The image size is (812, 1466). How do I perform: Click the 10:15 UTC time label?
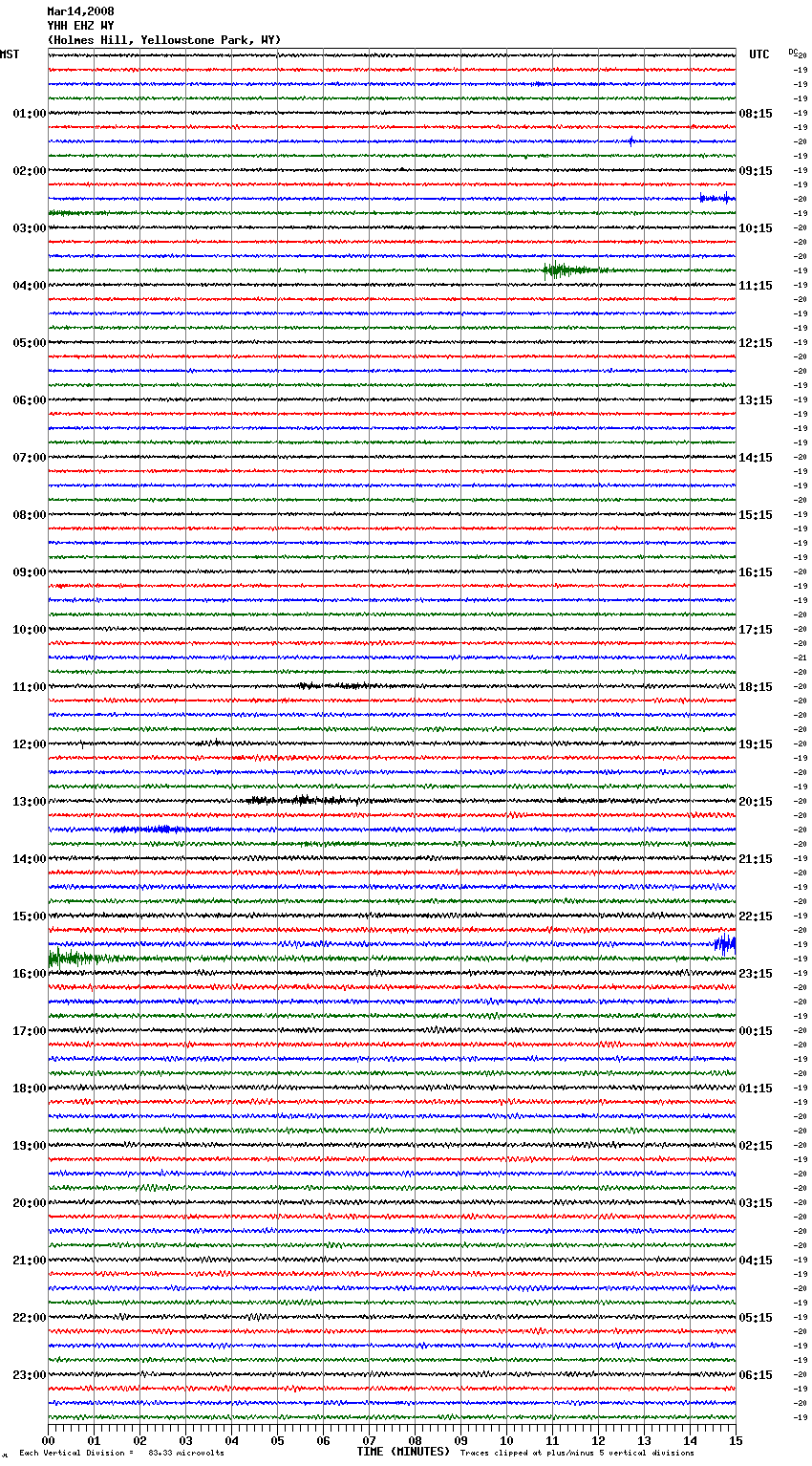[x=756, y=228]
